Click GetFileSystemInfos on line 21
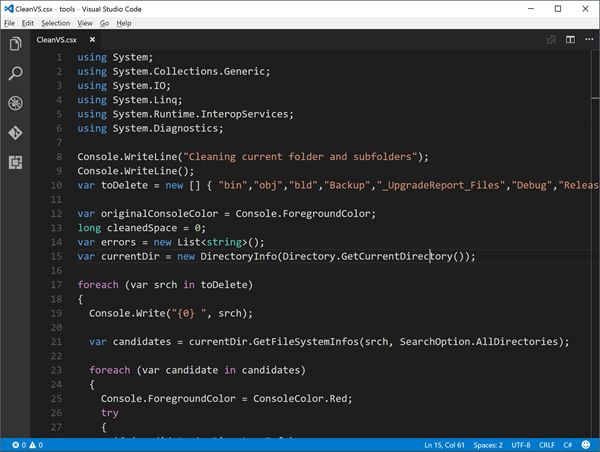The image size is (600, 452). tap(306, 341)
